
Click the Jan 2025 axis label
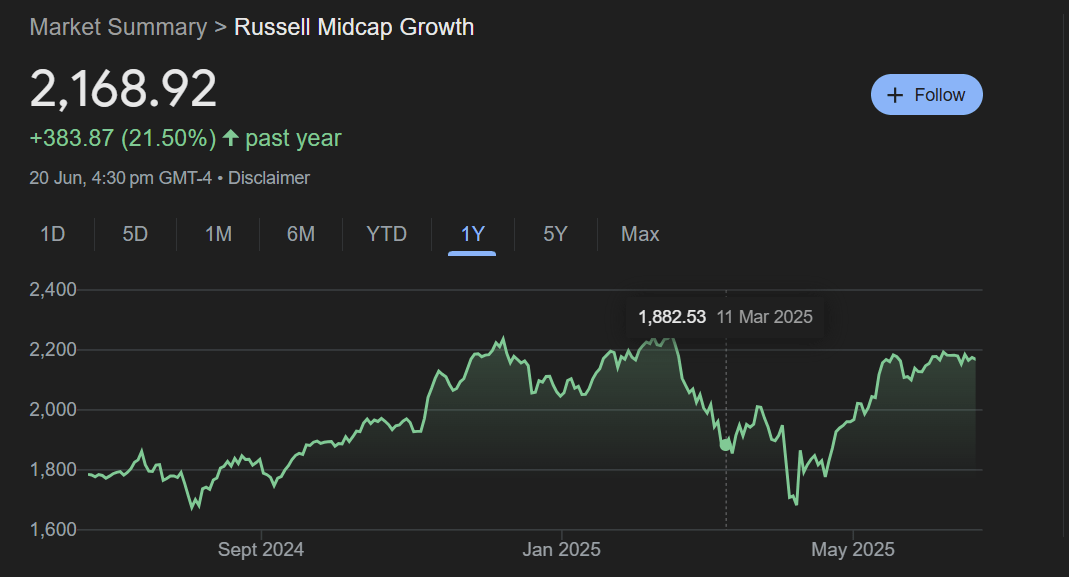point(561,550)
